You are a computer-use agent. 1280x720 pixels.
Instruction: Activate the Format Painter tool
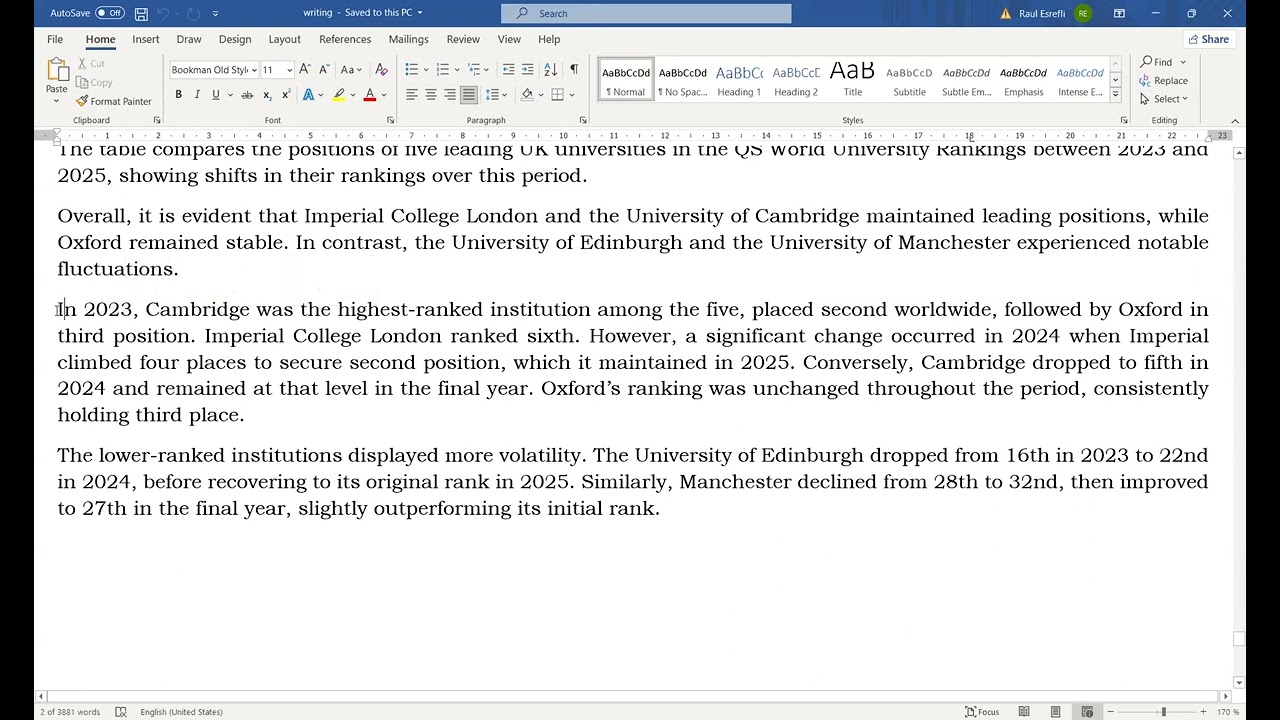pos(114,101)
